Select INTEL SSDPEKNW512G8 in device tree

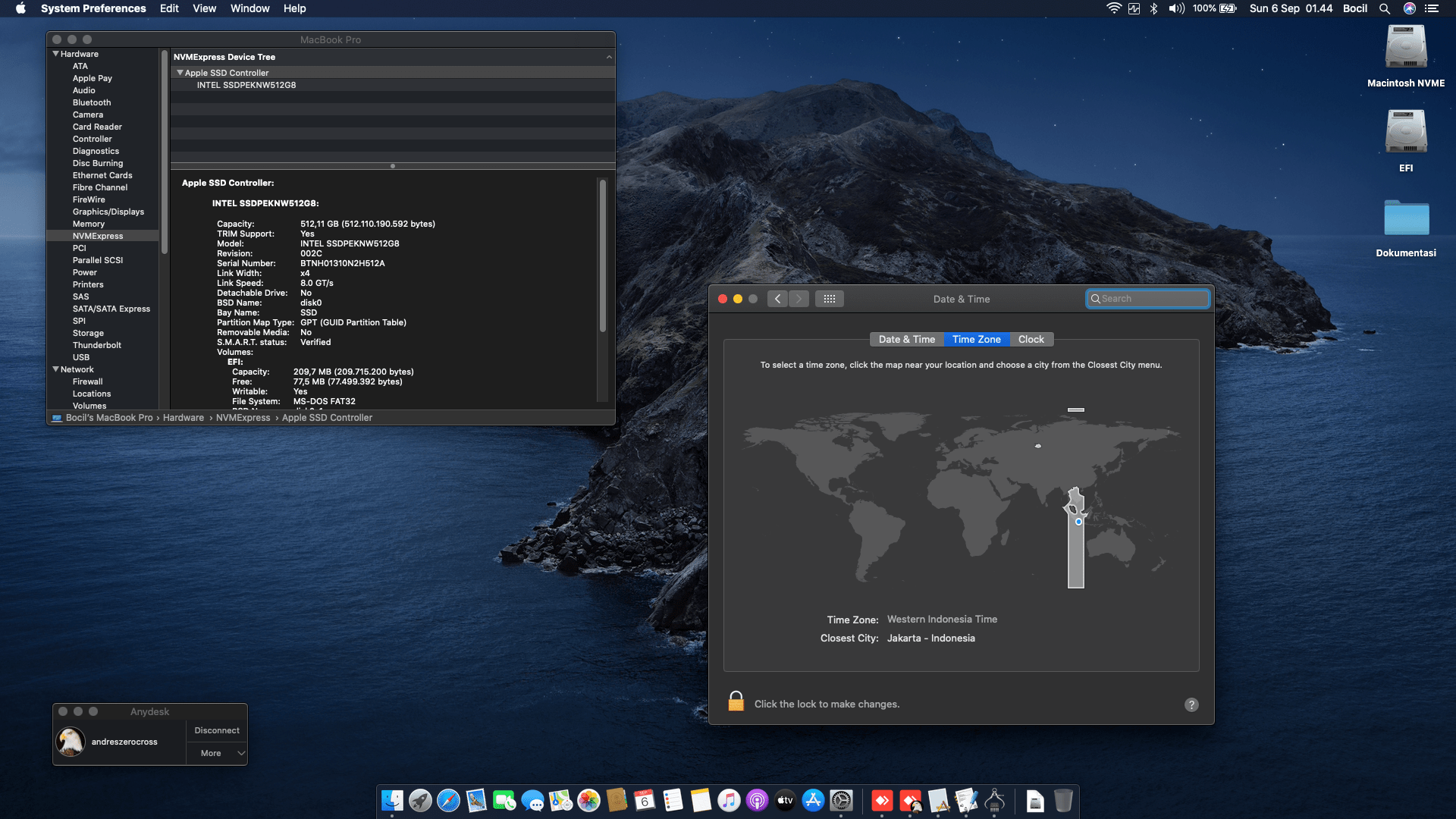(246, 85)
